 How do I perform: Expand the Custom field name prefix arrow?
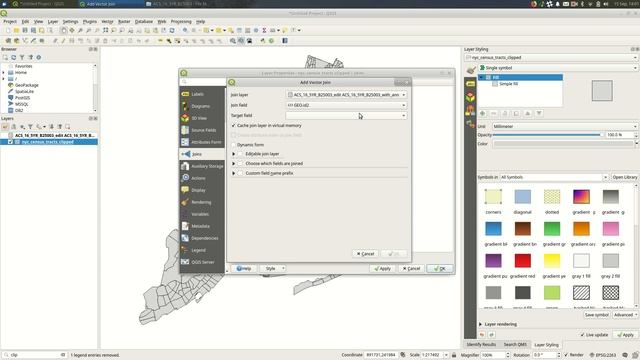coord(234,173)
